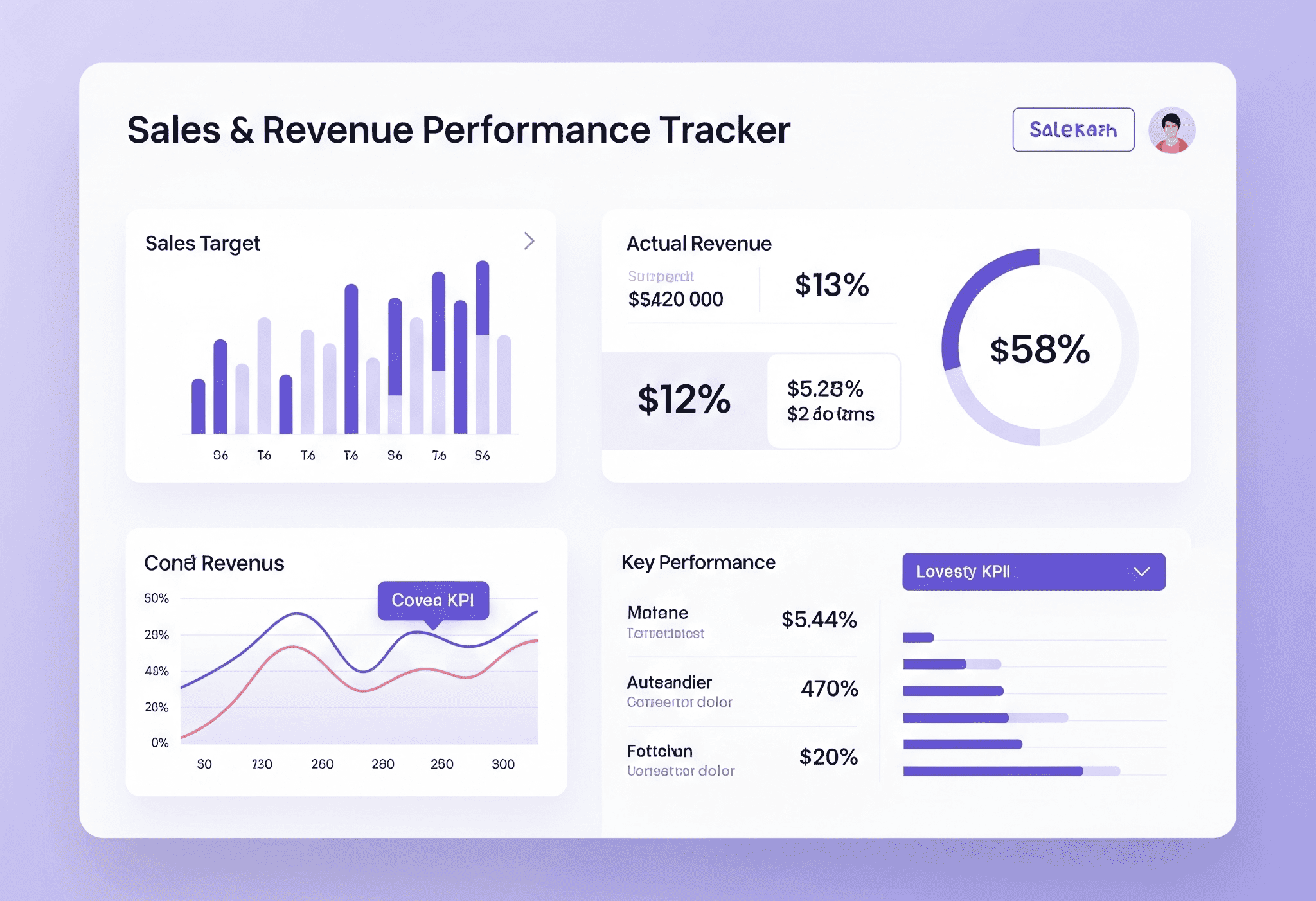Select the $5.28% revenue tile

pyautogui.click(x=833, y=401)
